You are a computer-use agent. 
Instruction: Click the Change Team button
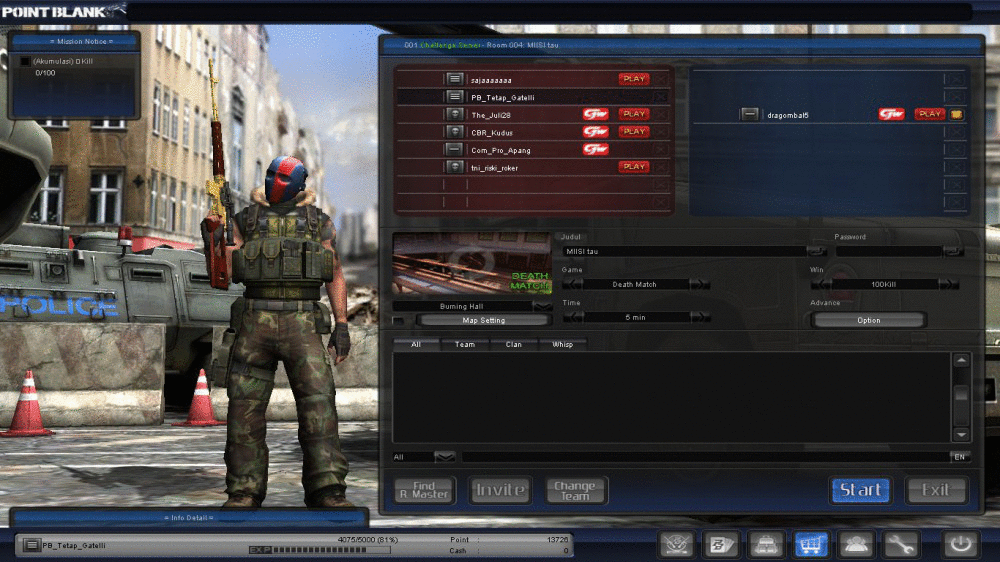click(575, 491)
